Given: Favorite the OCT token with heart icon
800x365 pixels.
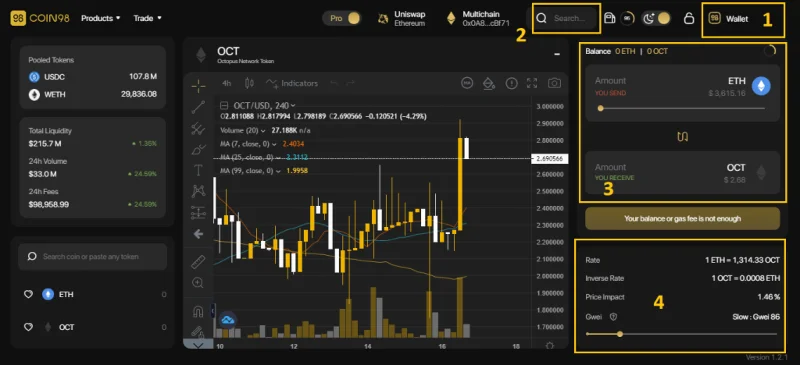Looking at the screenshot, I should click(x=29, y=327).
